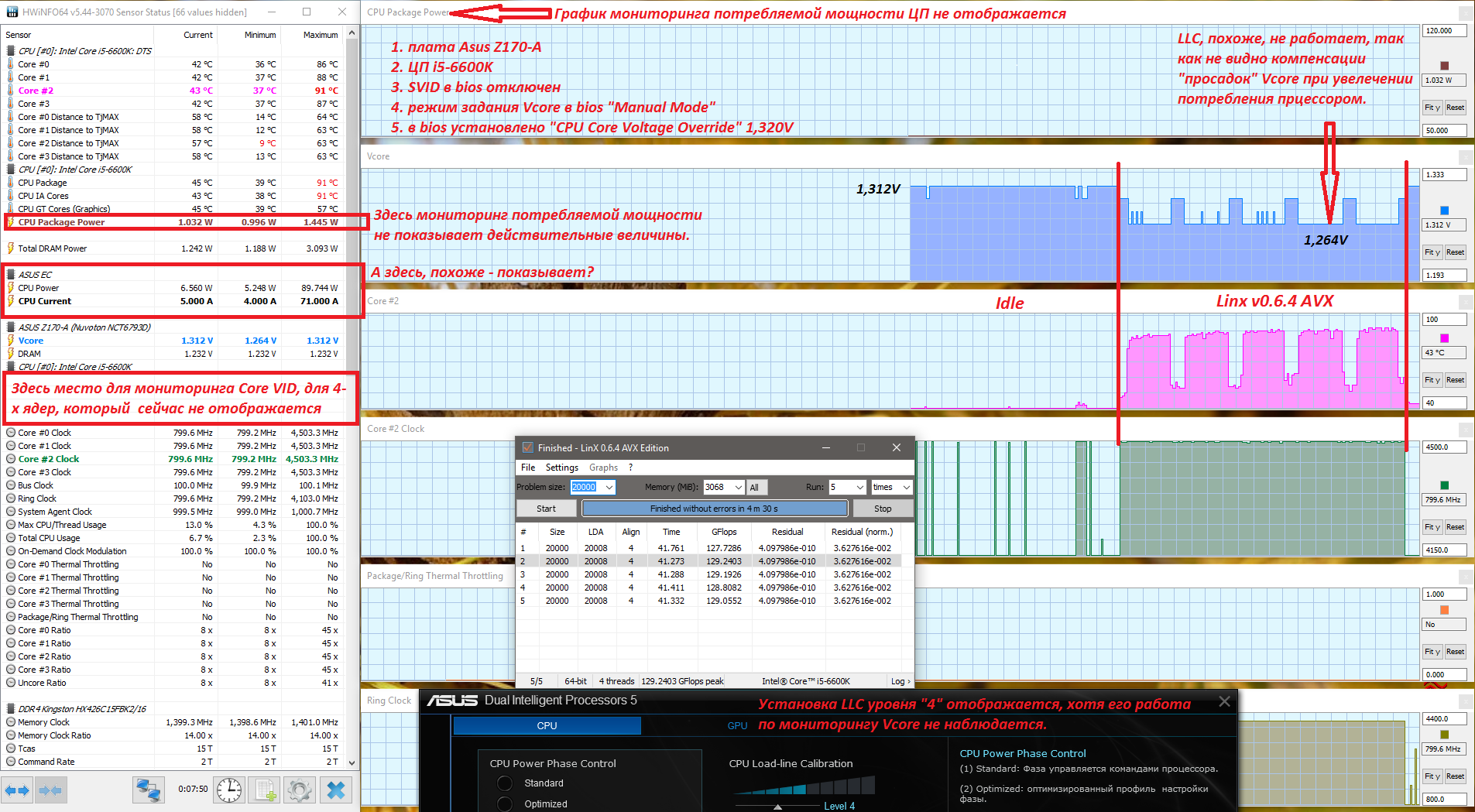Open the File menu in LinX
The width and height of the screenshot is (1475, 812).
(x=528, y=468)
